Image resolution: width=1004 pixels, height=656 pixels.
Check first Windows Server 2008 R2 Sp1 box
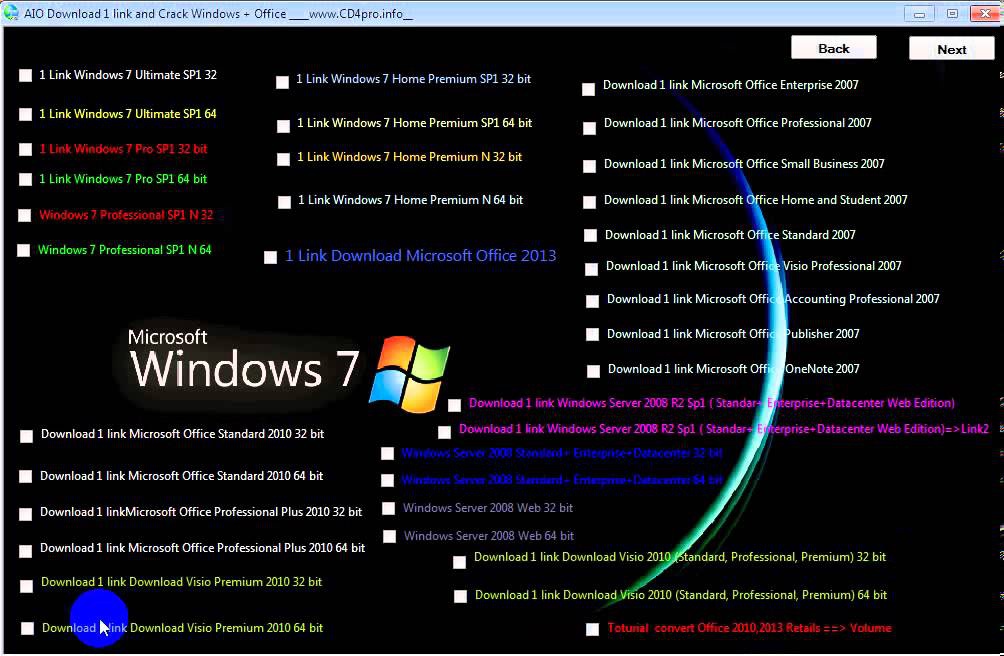click(x=455, y=405)
